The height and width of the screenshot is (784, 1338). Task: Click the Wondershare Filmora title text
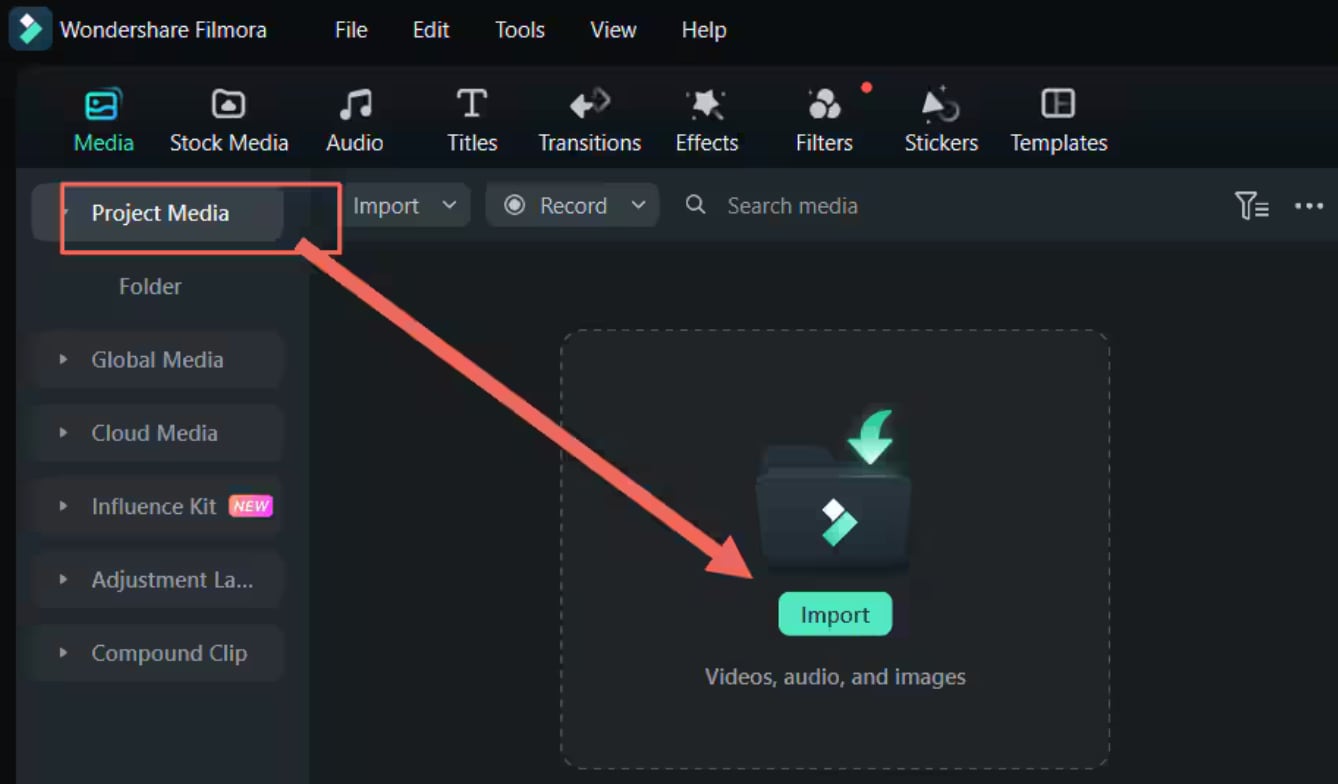pos(163,30)
